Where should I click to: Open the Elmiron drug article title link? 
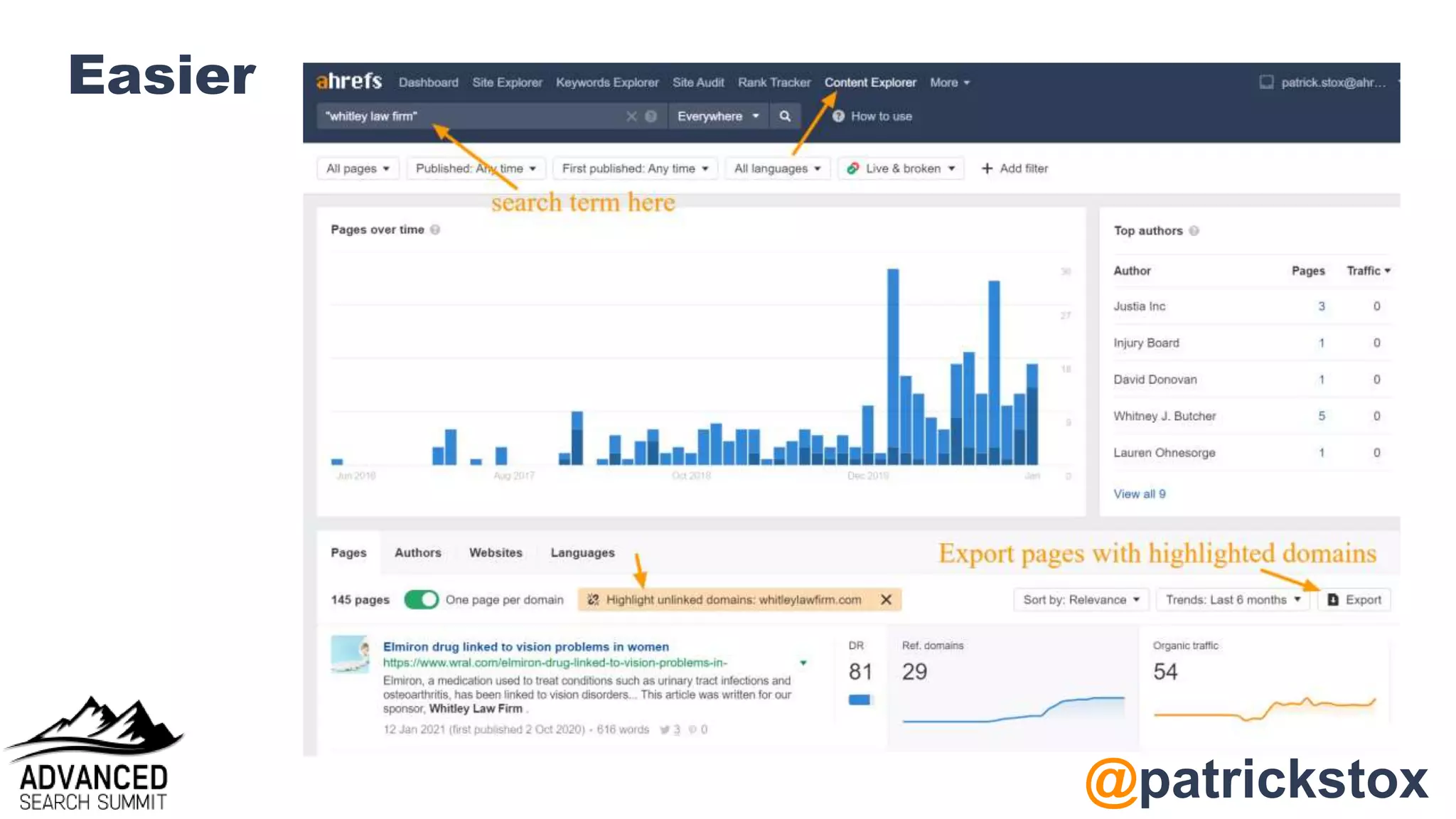[525, 646]
